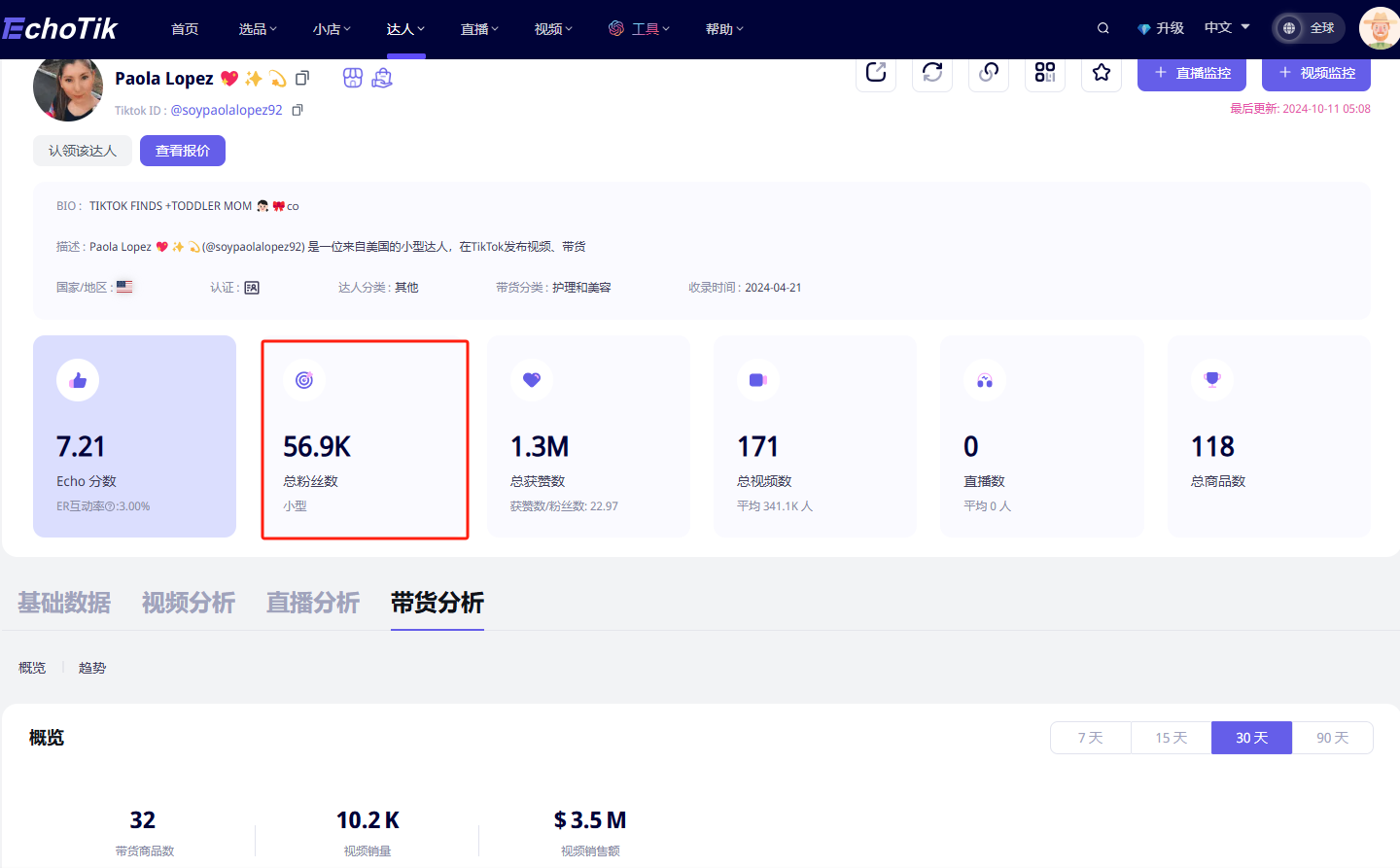Click Paola Lopez profile photo
This screenshot has width=1400, height=868.
coord(68,87)
